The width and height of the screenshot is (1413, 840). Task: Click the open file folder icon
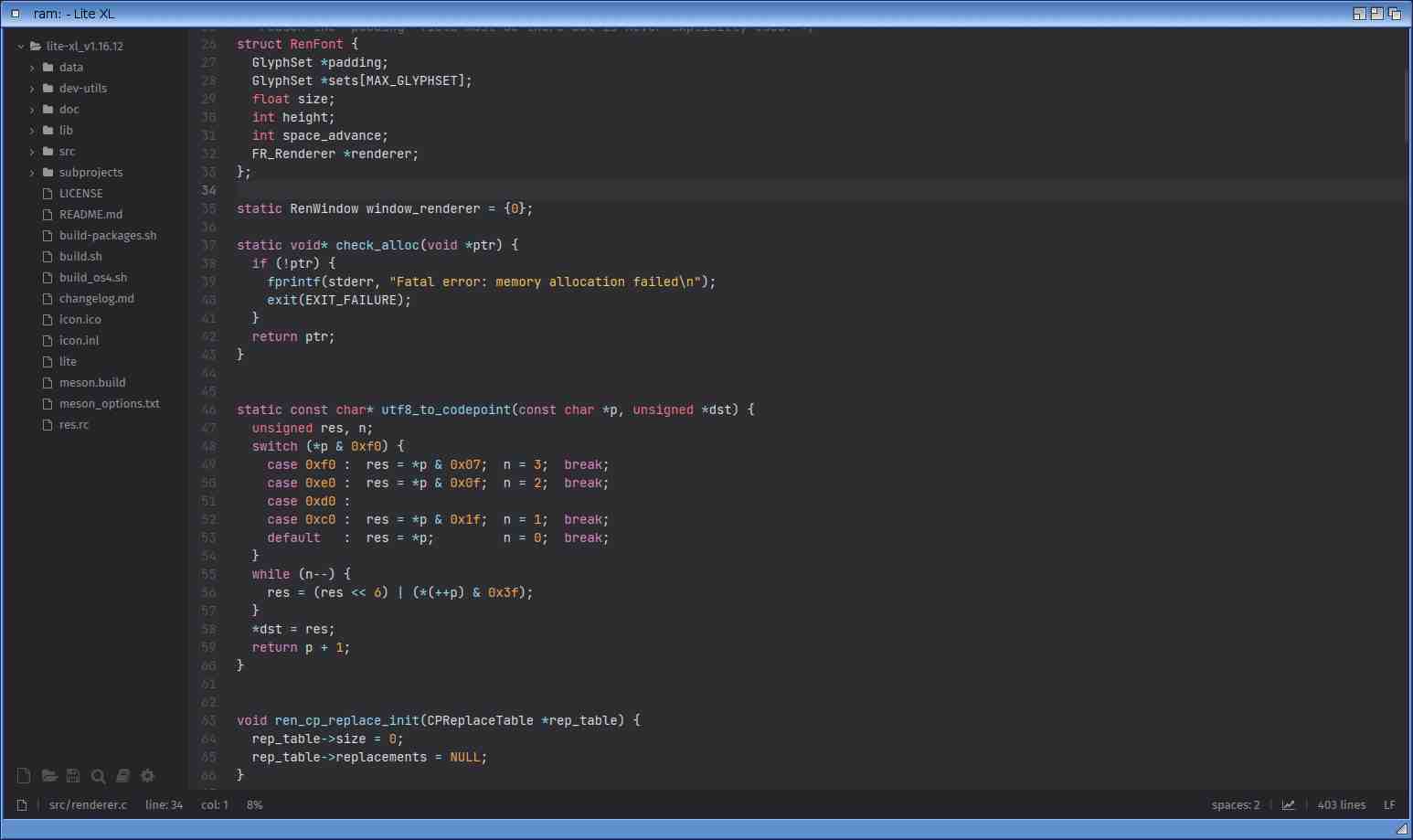tap(49, 776)
